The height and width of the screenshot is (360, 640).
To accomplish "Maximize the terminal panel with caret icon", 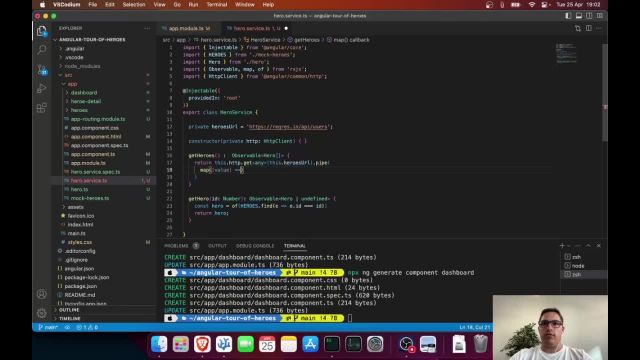I will (x=588, y=246).
